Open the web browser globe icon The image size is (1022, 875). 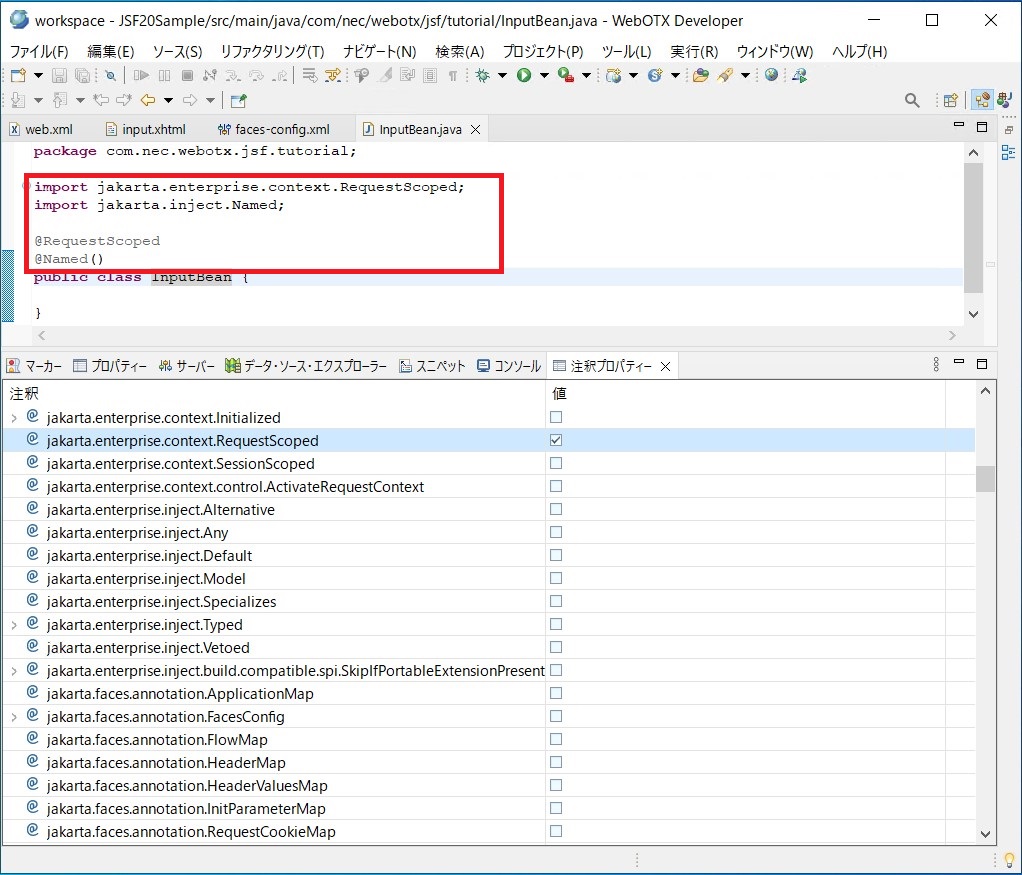771,76
